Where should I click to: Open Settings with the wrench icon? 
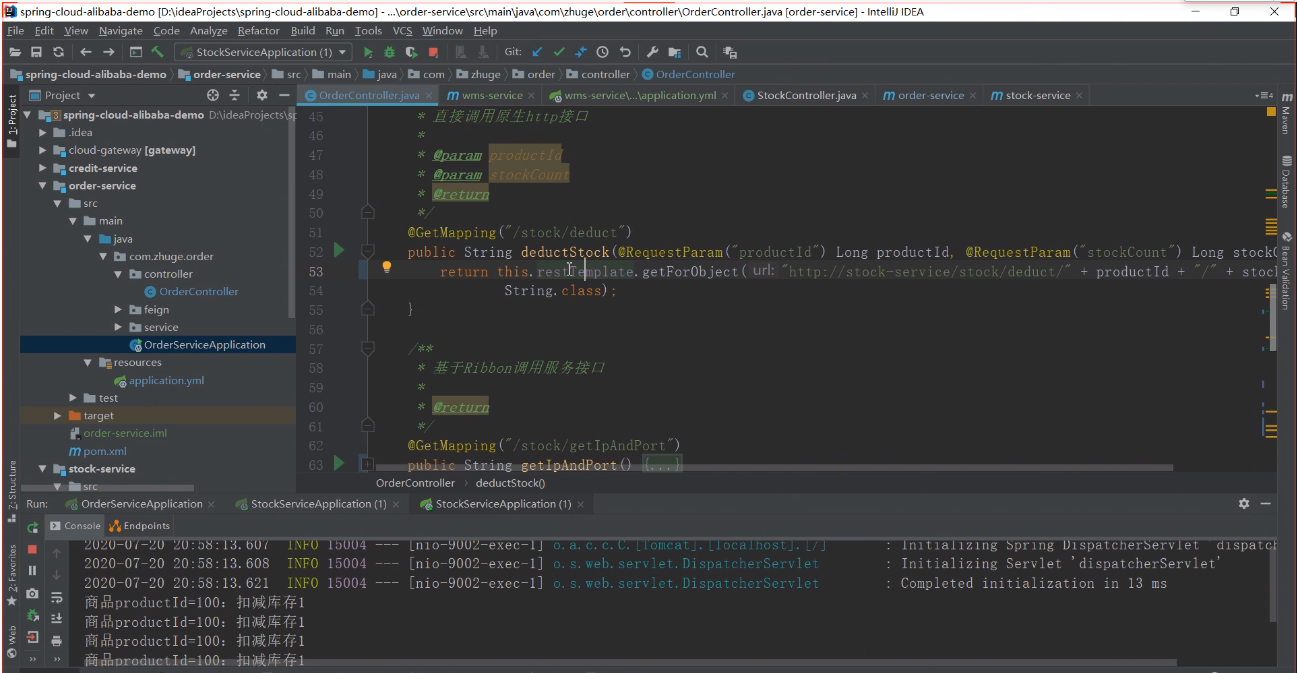pos(652,52)
